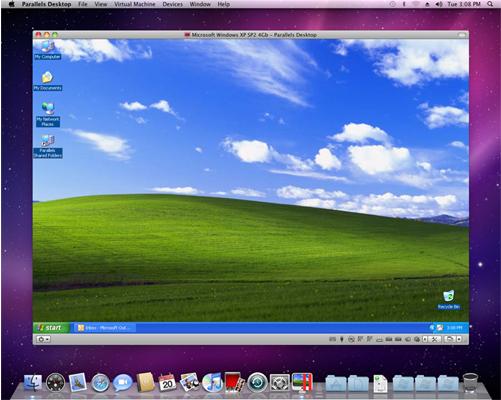
Task: Expand the small arrow left of wrench icon
Action: tap(425, 339)
